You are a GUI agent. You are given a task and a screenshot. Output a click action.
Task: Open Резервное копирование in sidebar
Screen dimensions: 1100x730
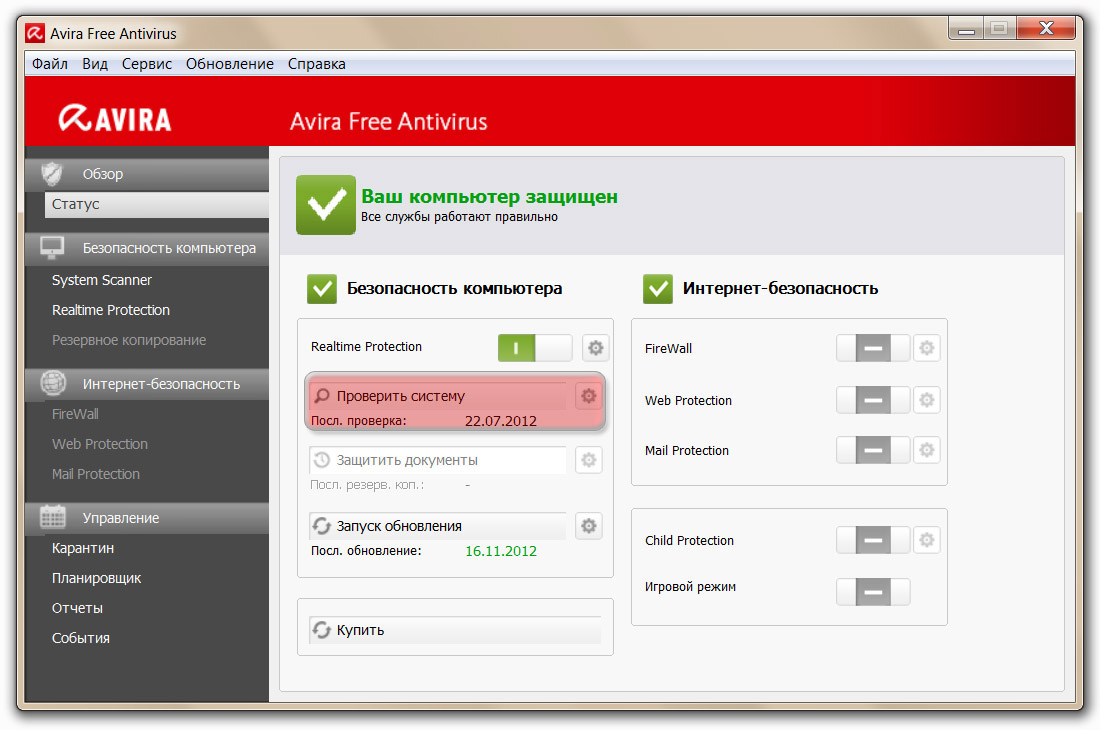(129, 340)
